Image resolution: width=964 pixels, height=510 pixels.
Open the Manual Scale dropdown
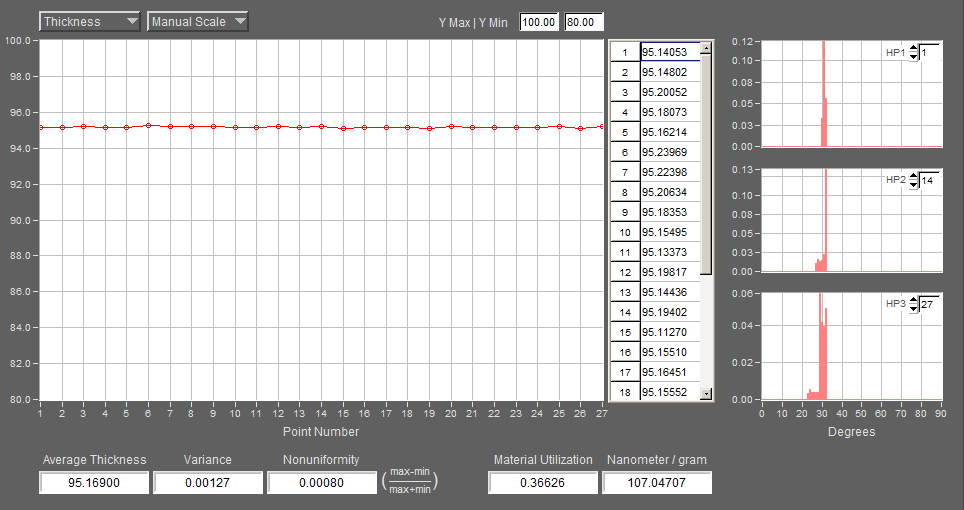click(197, 22)
